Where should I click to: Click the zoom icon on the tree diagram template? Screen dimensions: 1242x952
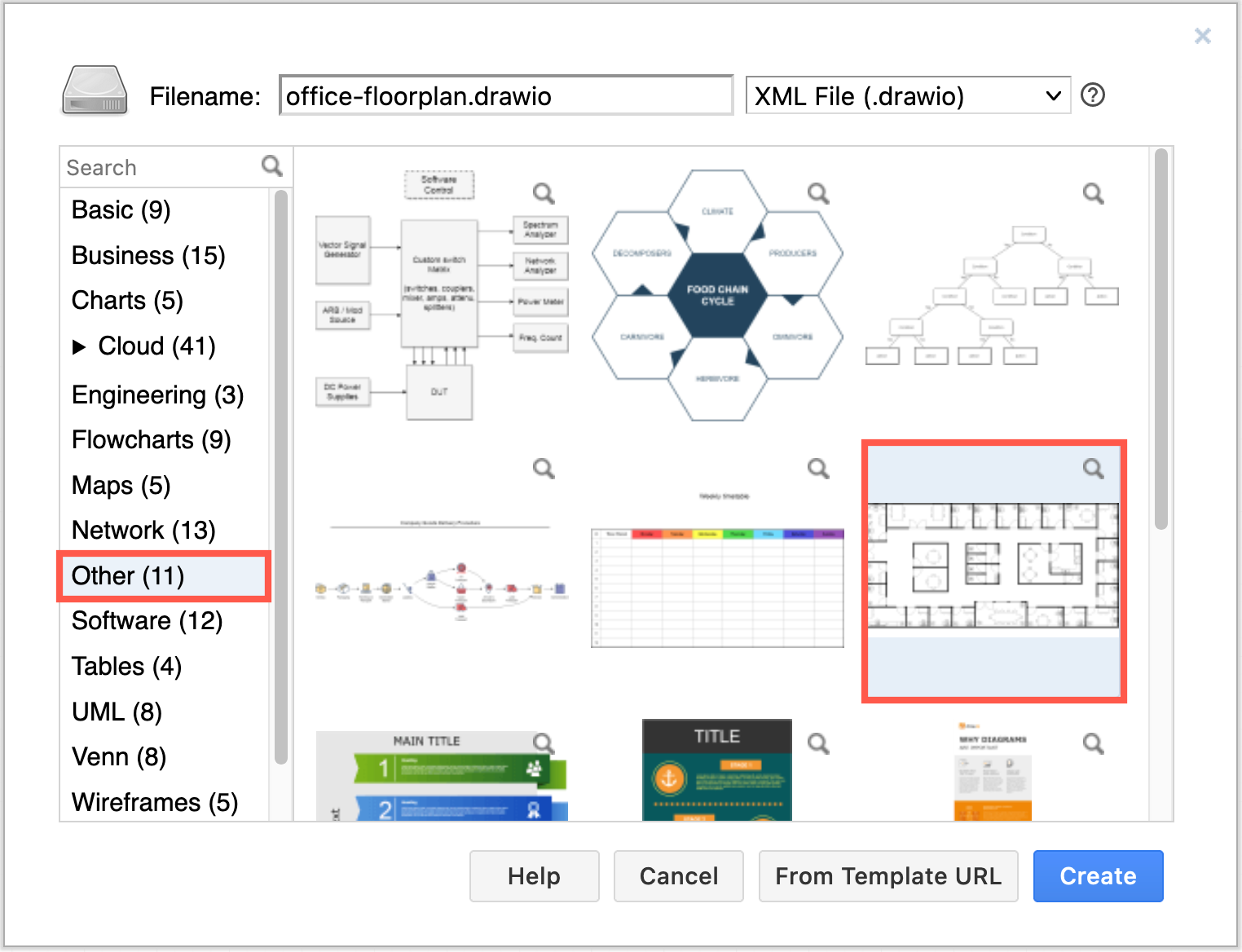(1093, 193)
